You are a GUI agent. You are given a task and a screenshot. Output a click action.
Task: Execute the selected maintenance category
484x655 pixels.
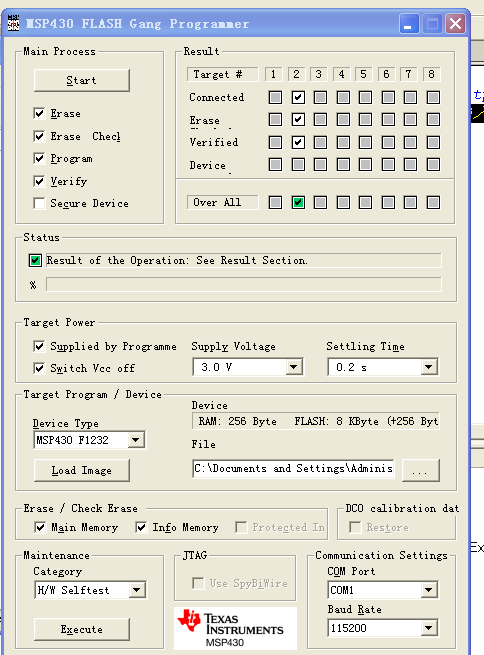tap(82, 629)
